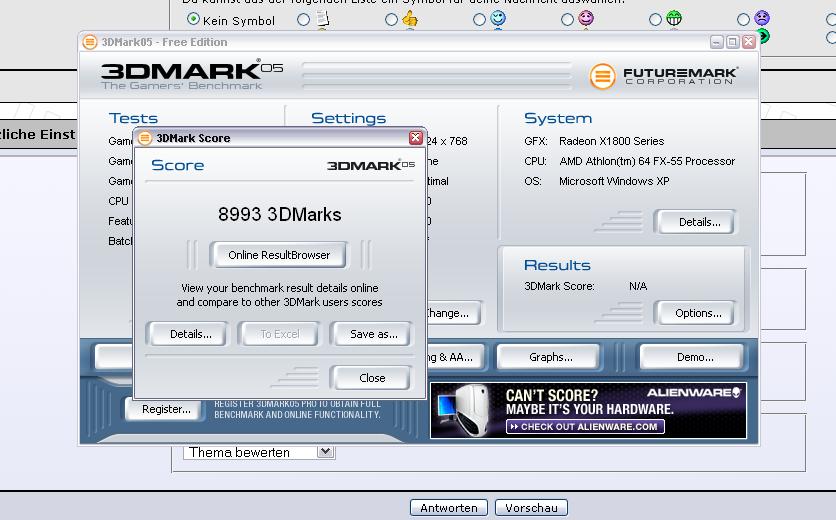Click the Vorschau button on forum page
The image size is (836, 520).
pyautogui.click(x=531, y=508)
